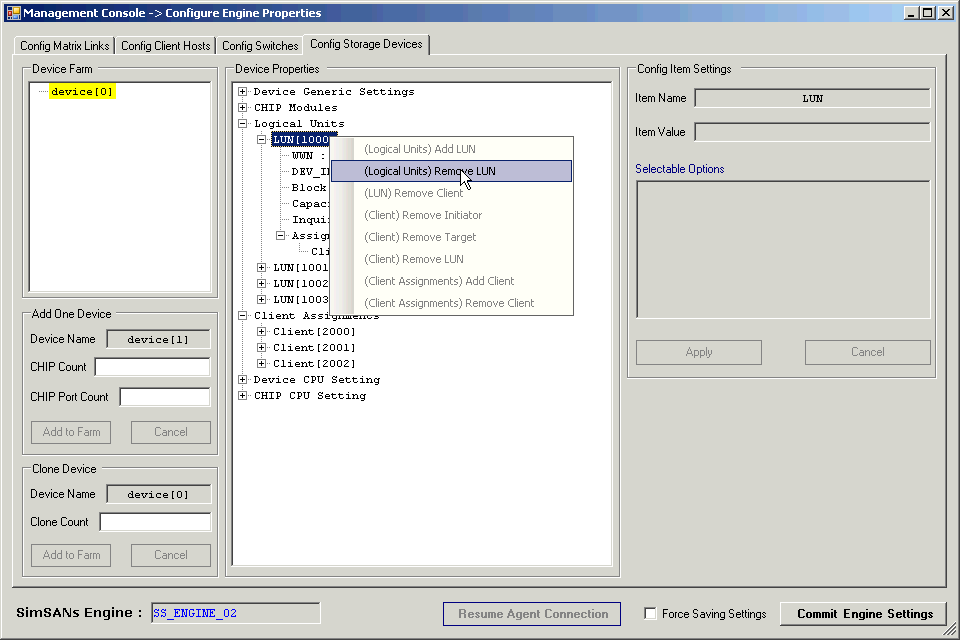Expand Device Generic Settings node
The width and height of the screenshot is (960, 640).
[x=242, y=91]
